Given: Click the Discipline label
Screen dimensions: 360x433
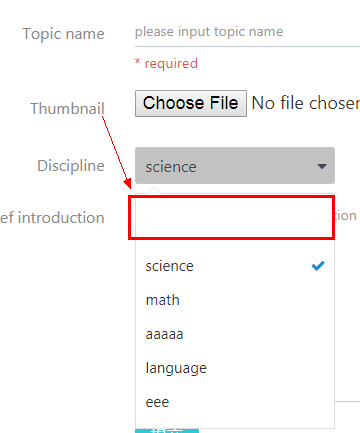Looking at the screenshot, I should pos(71,166).
